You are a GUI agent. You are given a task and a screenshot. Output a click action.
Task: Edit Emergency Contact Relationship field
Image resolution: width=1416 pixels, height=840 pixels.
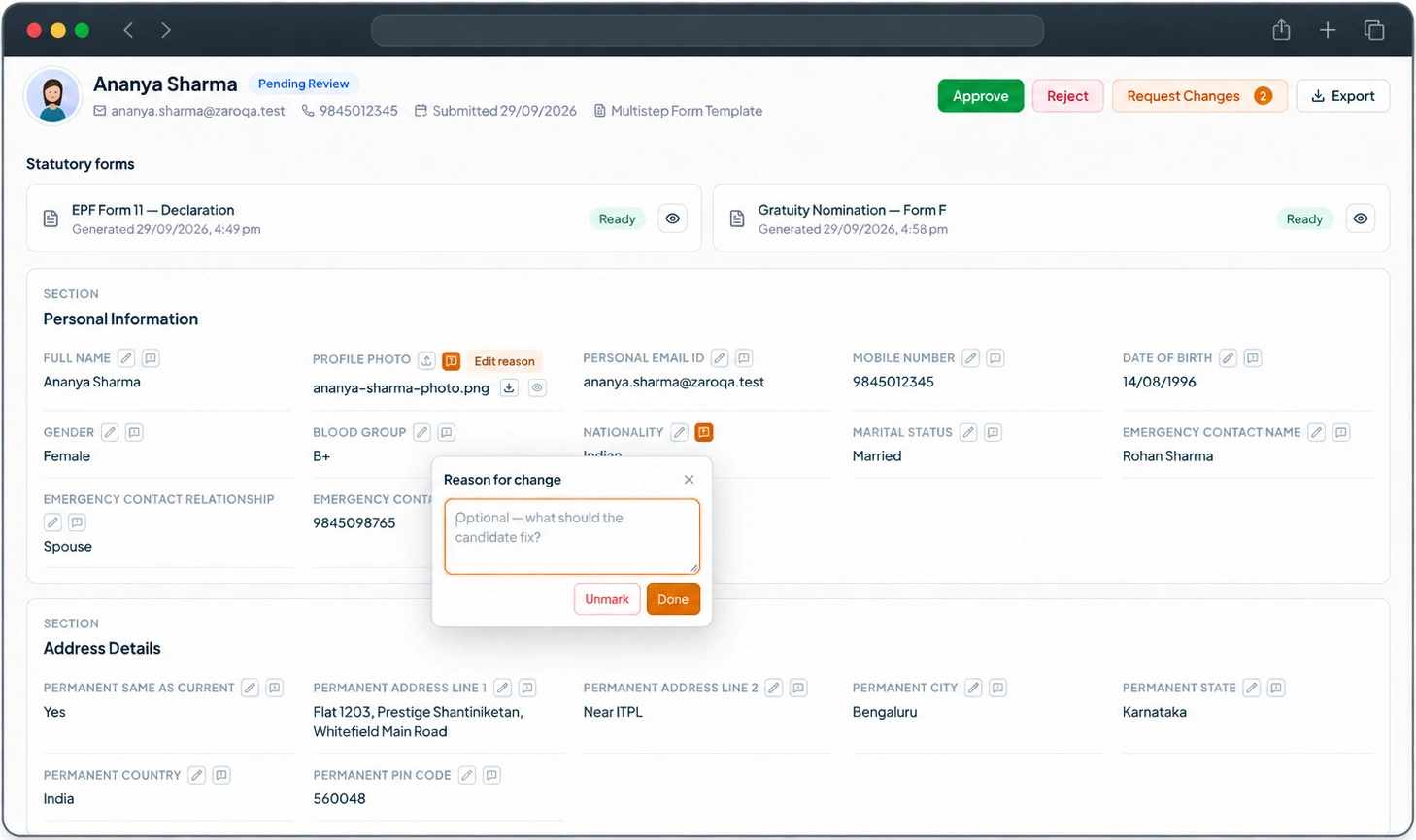tap(52, 522)
